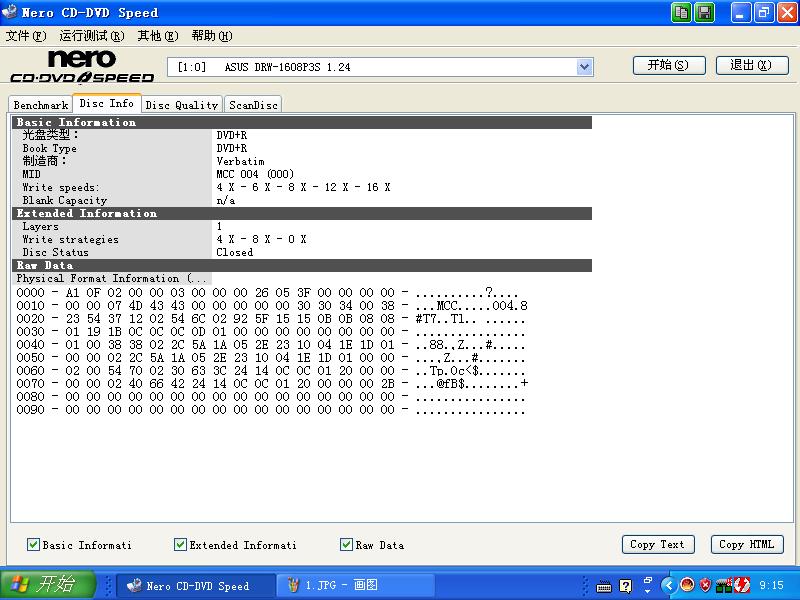Click the 退出(X) exit button

click(752, 65)
